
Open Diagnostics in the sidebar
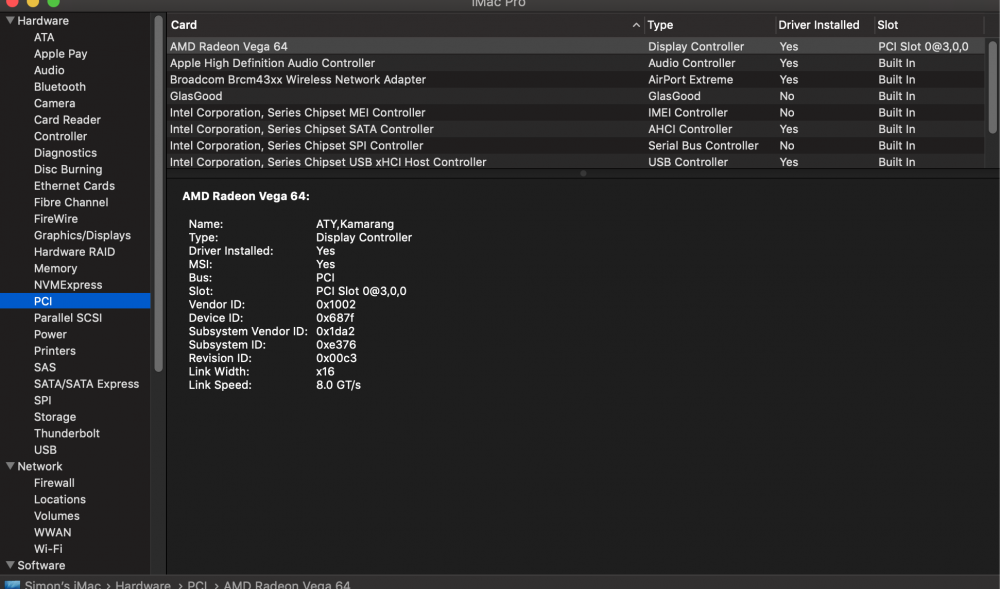tap(65, 153)
